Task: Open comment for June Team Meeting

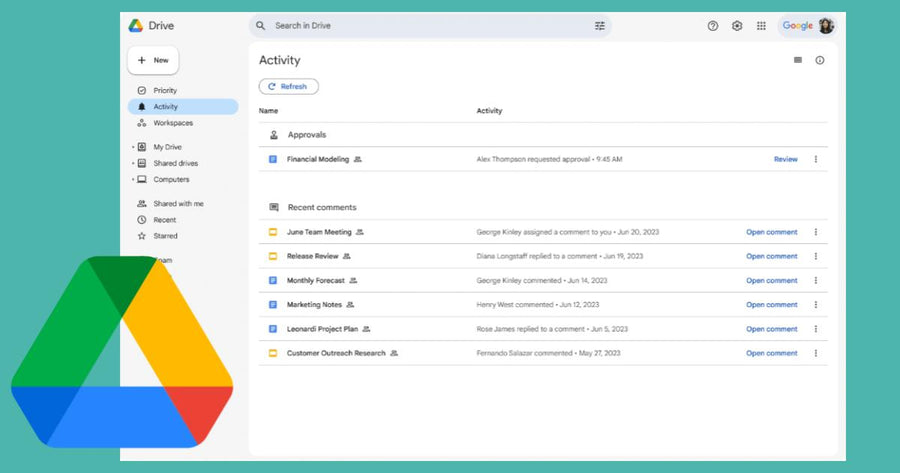Action: [x=771, y=232]
